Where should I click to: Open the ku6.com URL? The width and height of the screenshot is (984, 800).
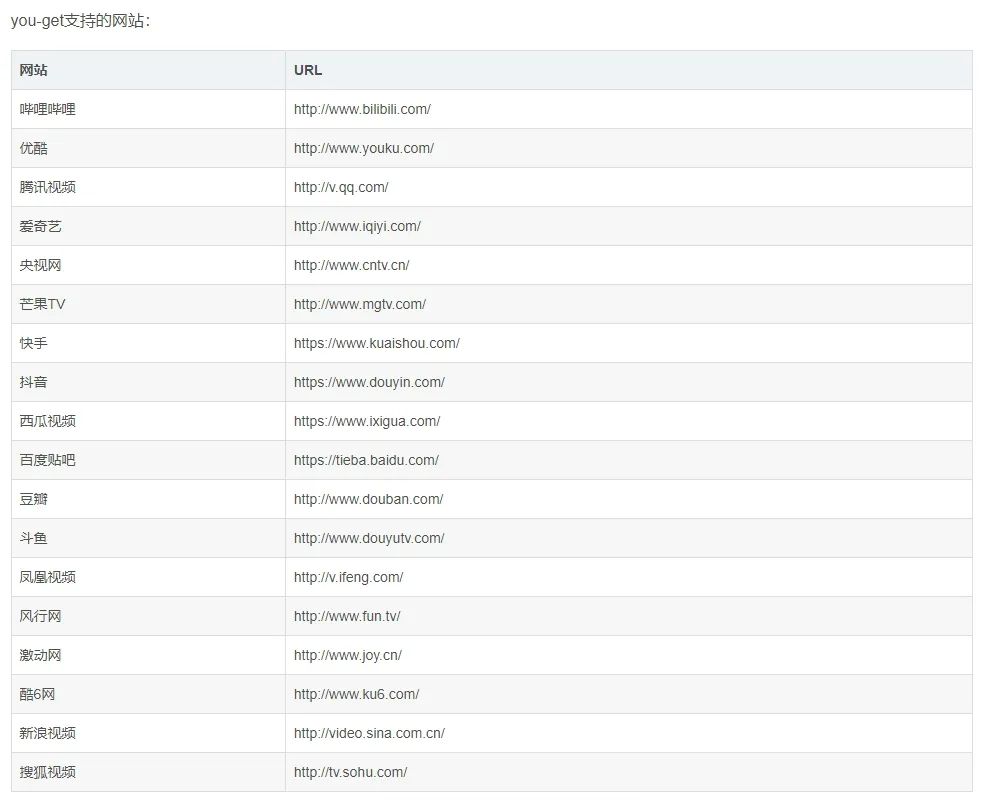coord(356,694)
